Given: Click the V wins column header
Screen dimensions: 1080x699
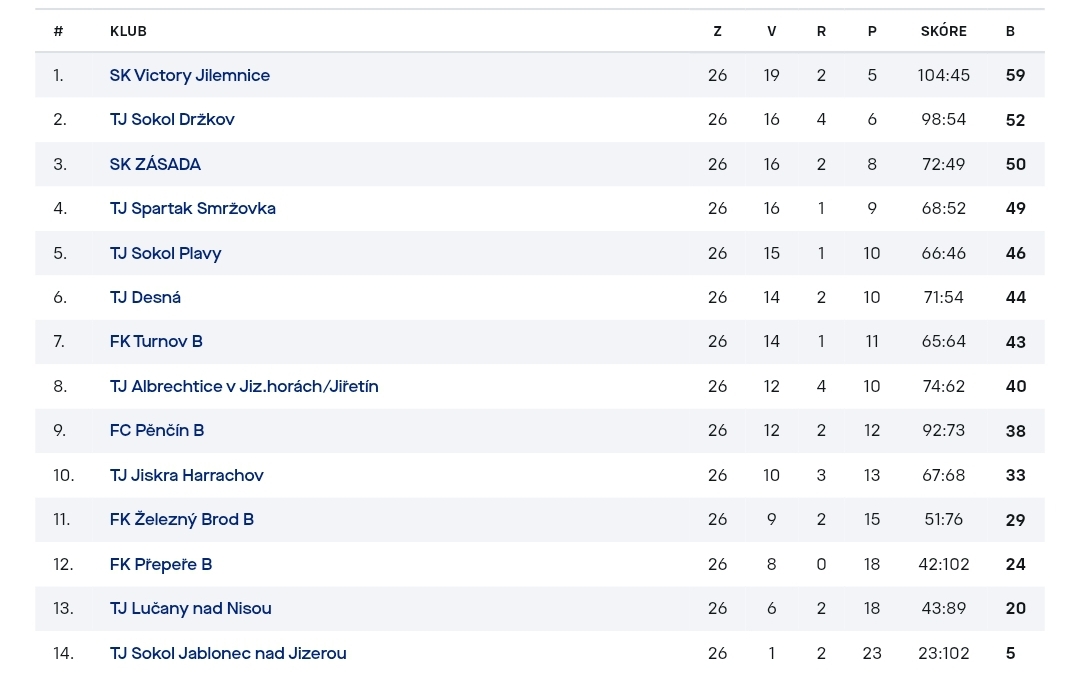Looking at the screenshot, I should (771, 31).
